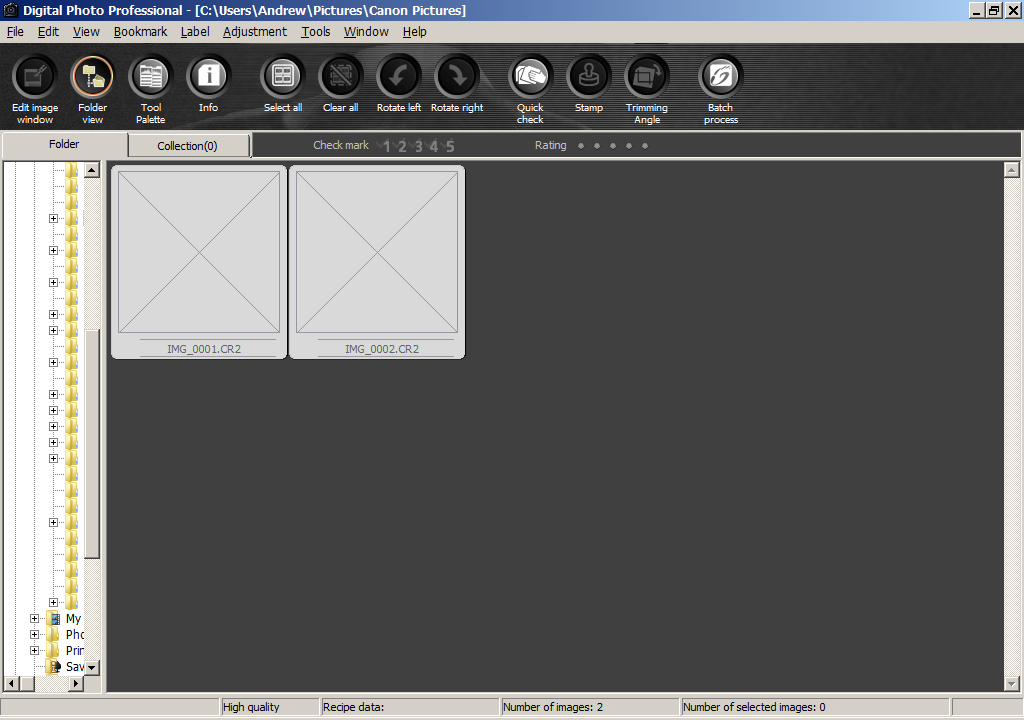Click Number of images: 2 status text
Image resolution: width=1024 pixels, height=720 pixels.
click(x=553, y=707)
